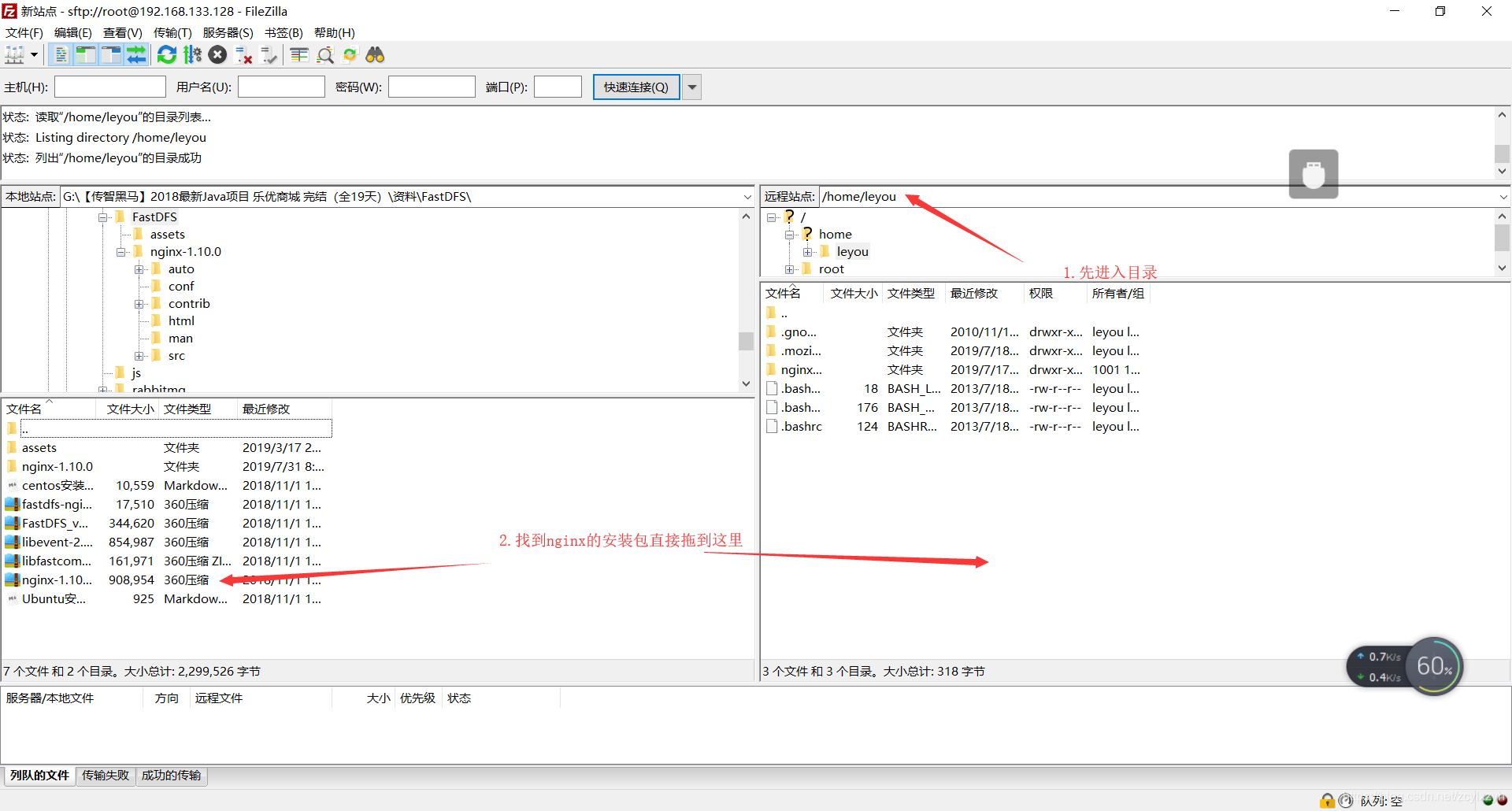Collapse the remote home folder node

click(789, 235)
